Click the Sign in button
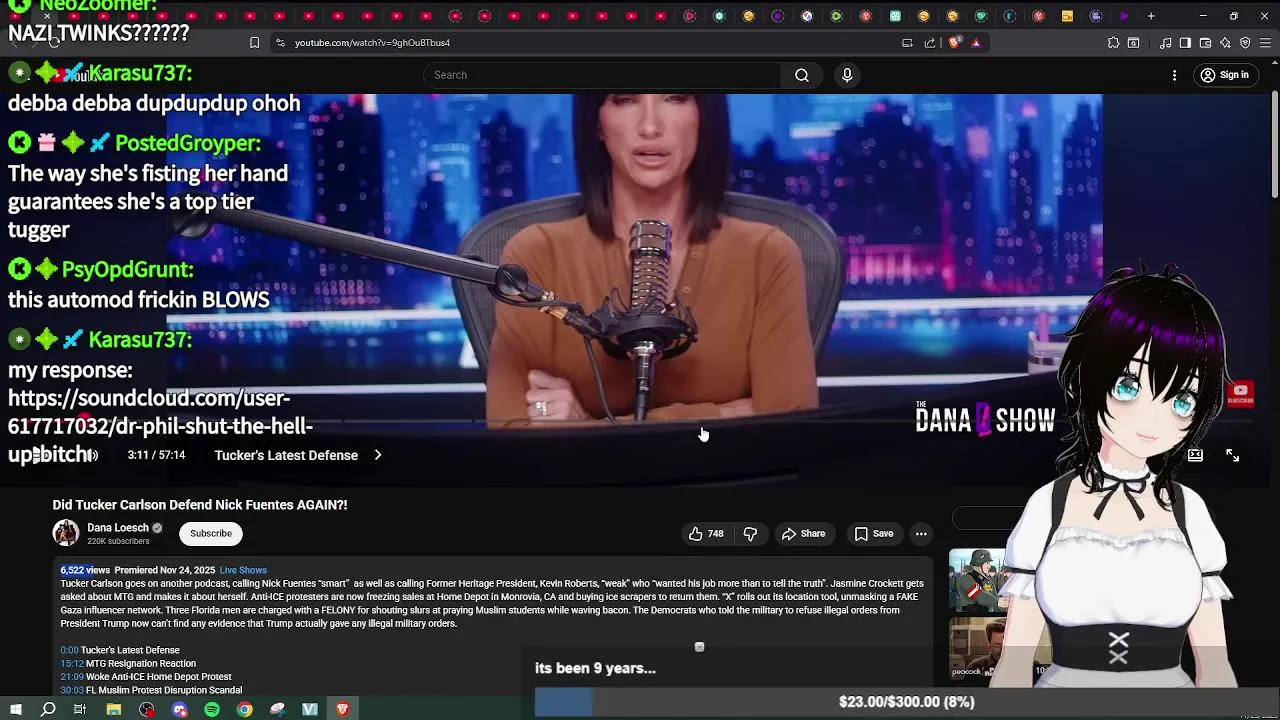The width and height of the screenshot is (1280, 720). [1226, 75]
